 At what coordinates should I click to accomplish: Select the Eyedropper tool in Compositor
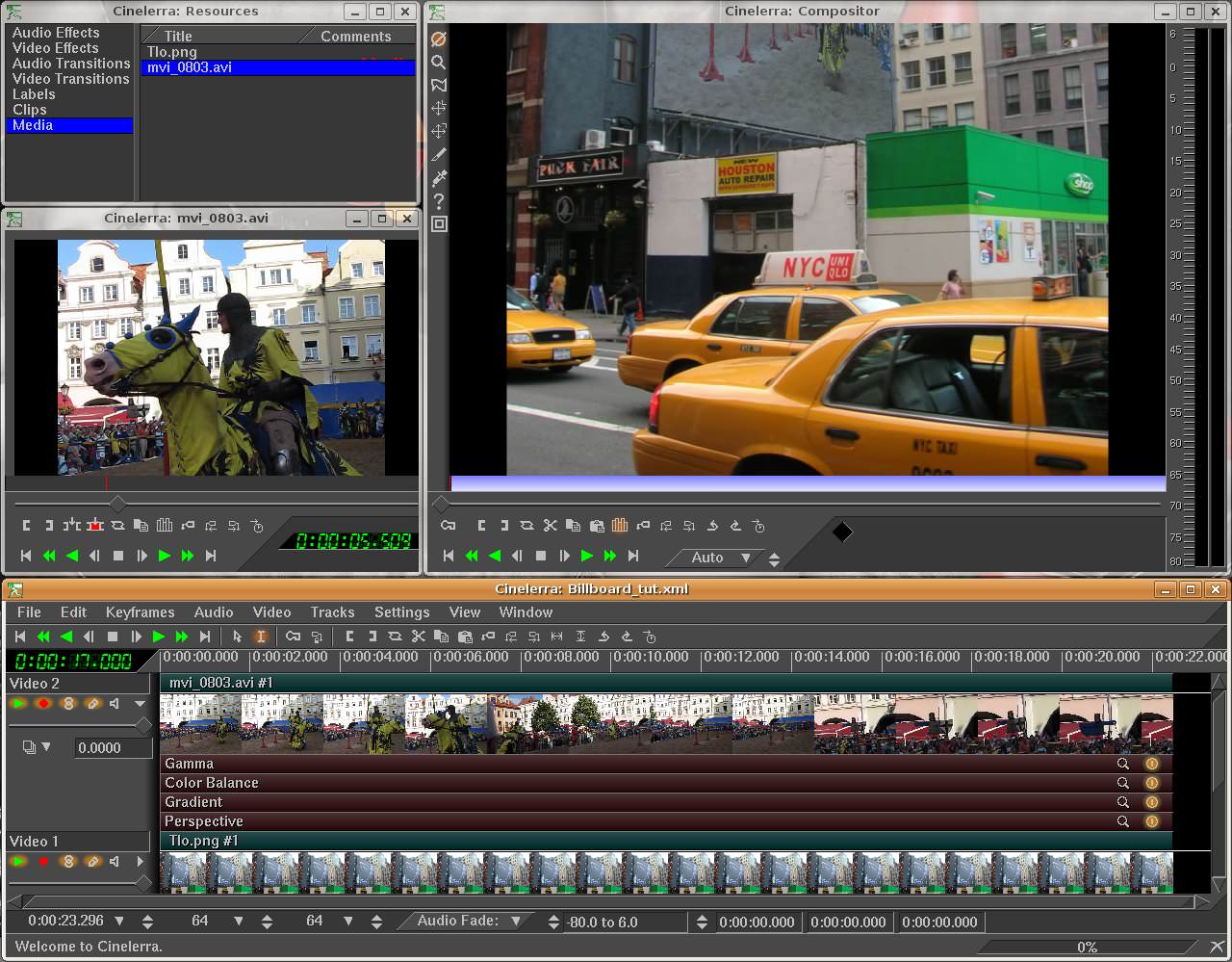tap(439, 178)
